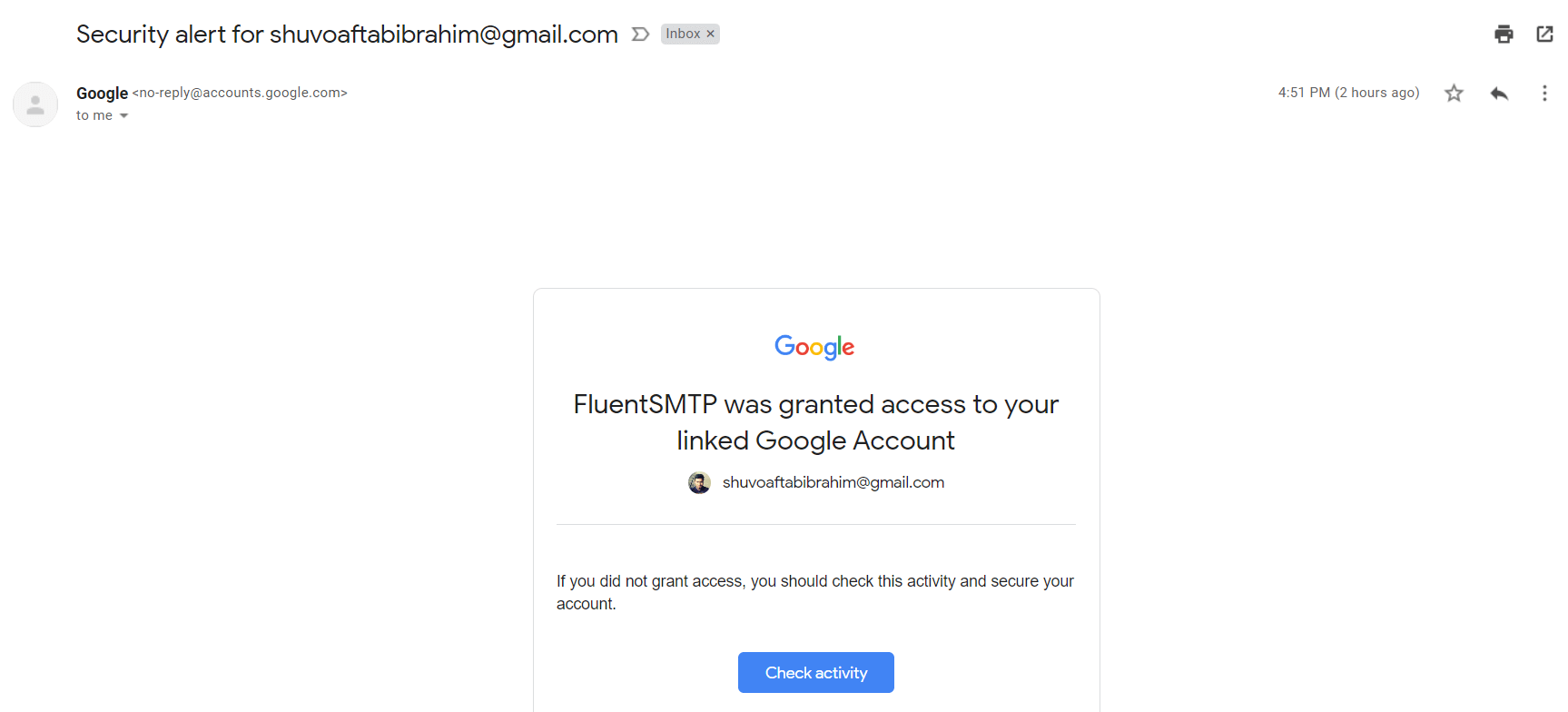Viewport: 1568px width, 712px height.
Task: Open the three-dot More options menu
Action: click(1544, 93)
